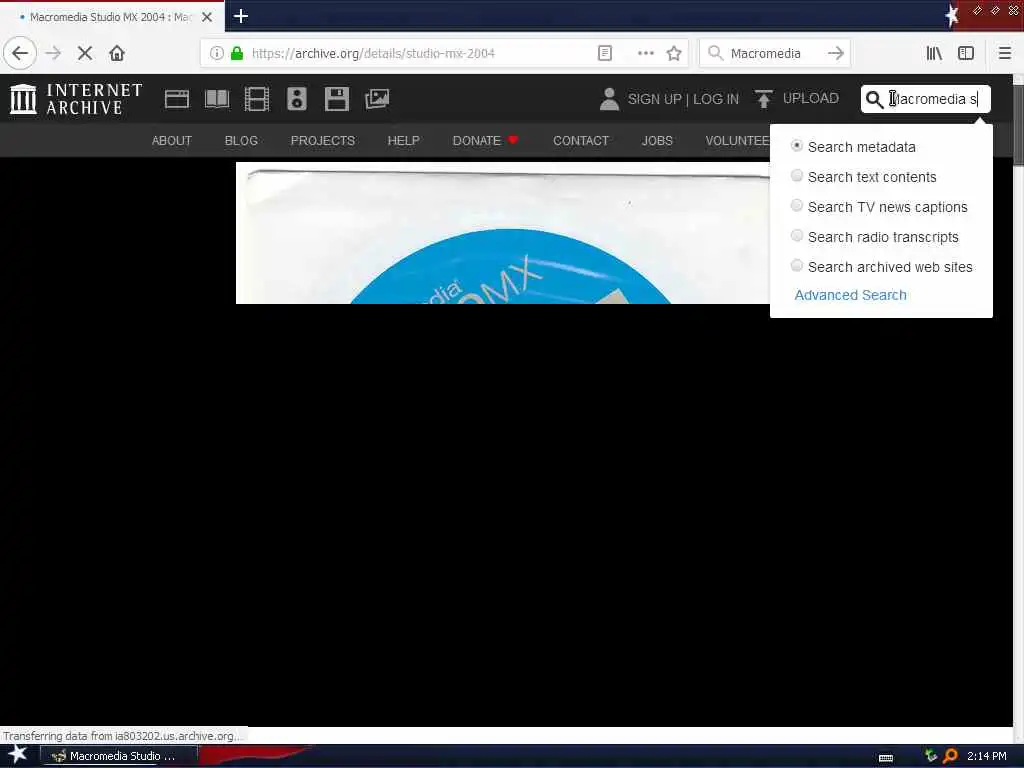Stop loading the page
The height and width of the screenshot is (768, 1024).
point(85,53)
